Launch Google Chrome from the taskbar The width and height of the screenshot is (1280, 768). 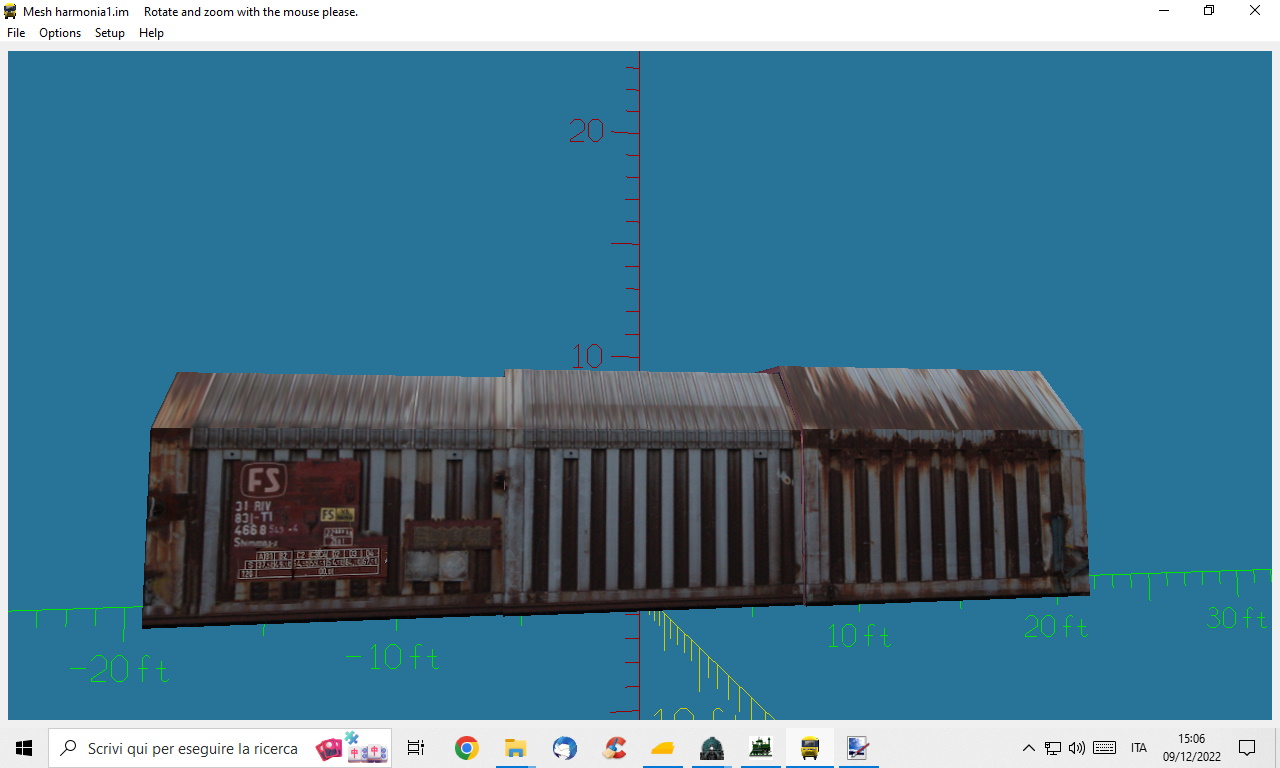point(466,748)
